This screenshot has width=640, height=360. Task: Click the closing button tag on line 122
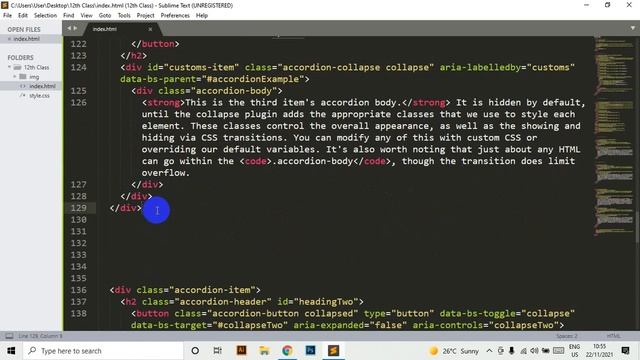(x=156, y=44)
